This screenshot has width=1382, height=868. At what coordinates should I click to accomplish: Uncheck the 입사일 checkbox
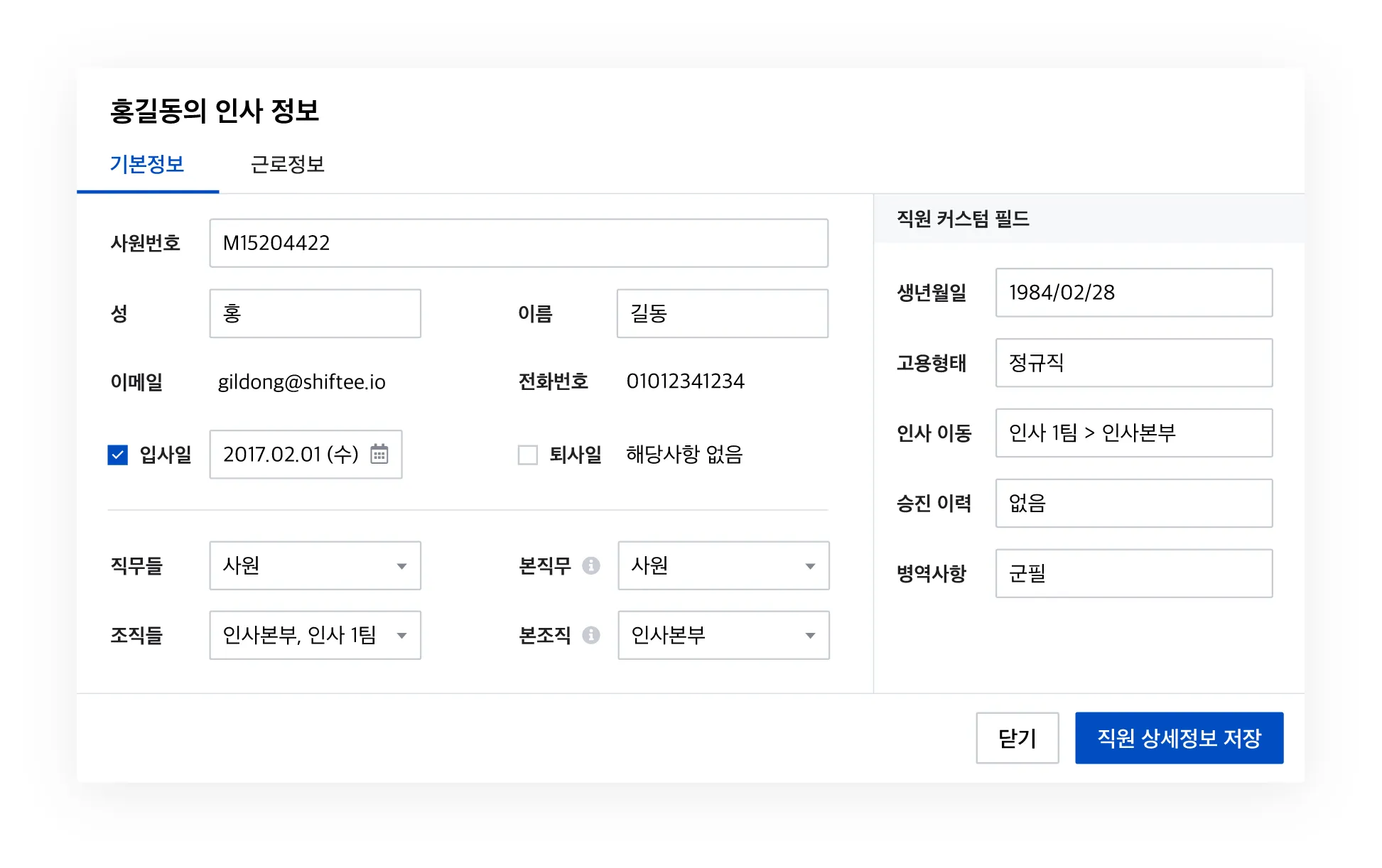(117, 455)
